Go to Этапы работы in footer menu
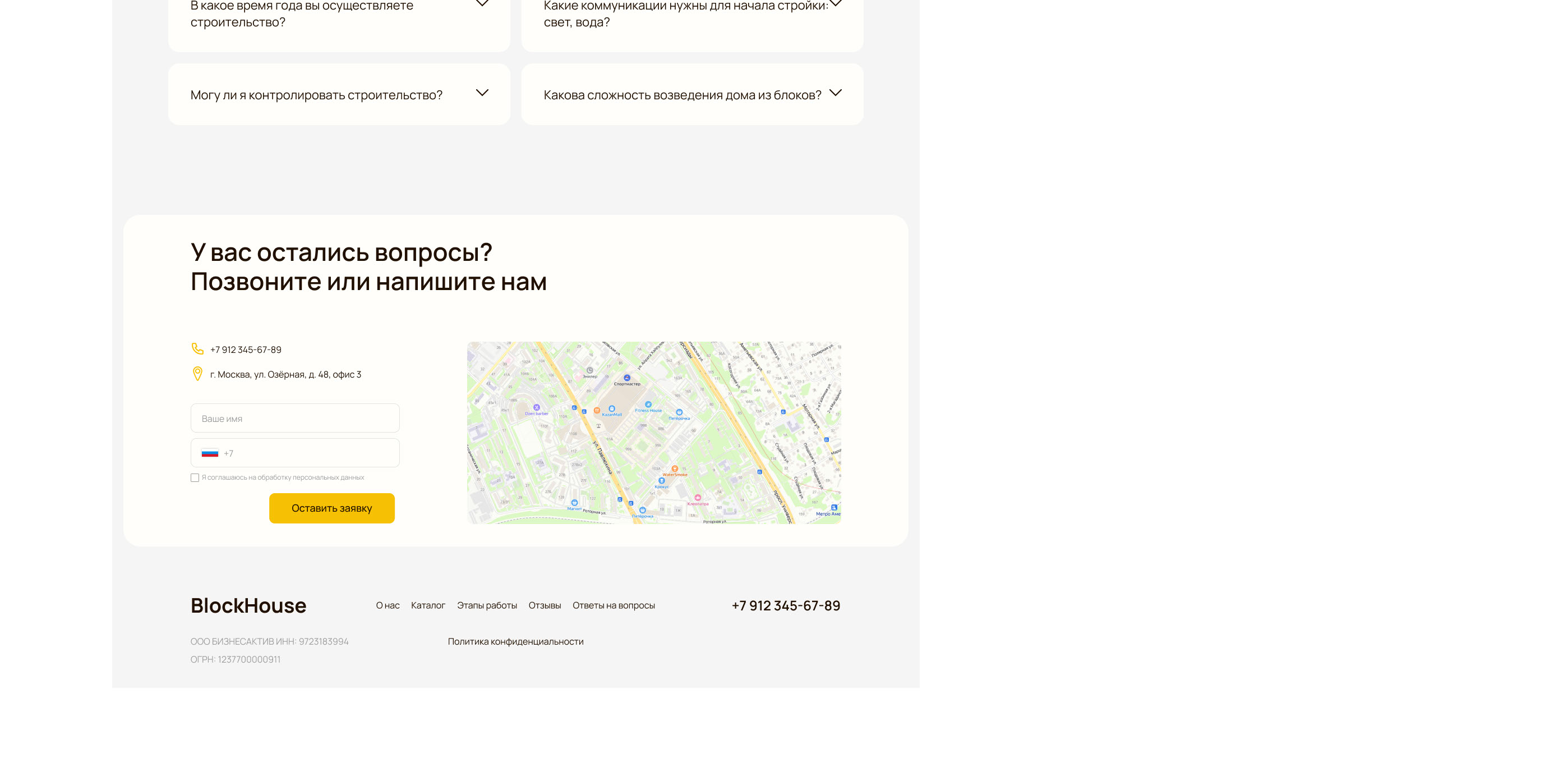This screenshot has height=772, width=1568. pos(487,605)
